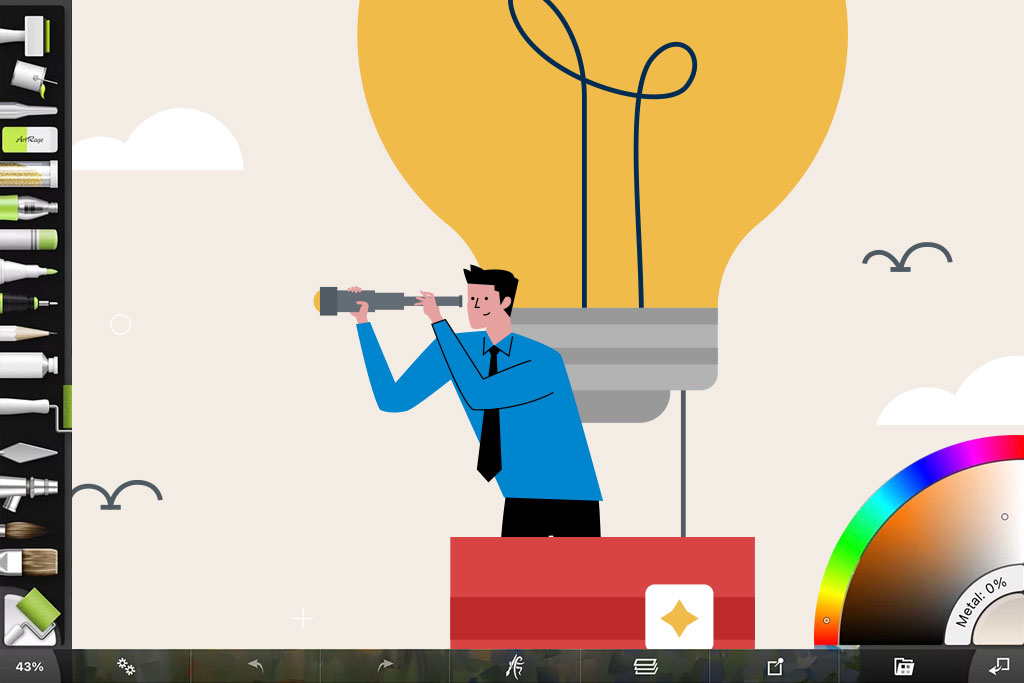Redo the last undone stroke
The image size is (1024, 683).
[385, 666]
